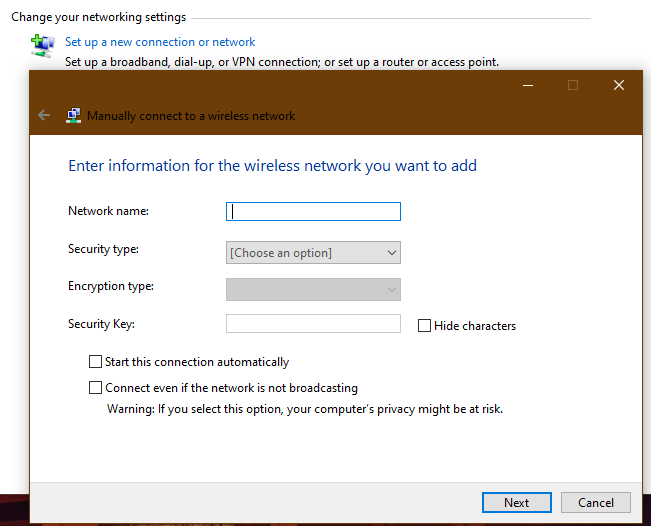This screenshot has height=526, width=651.
Task: Open the Encryption type dropdown
Action: click(313, 289)
